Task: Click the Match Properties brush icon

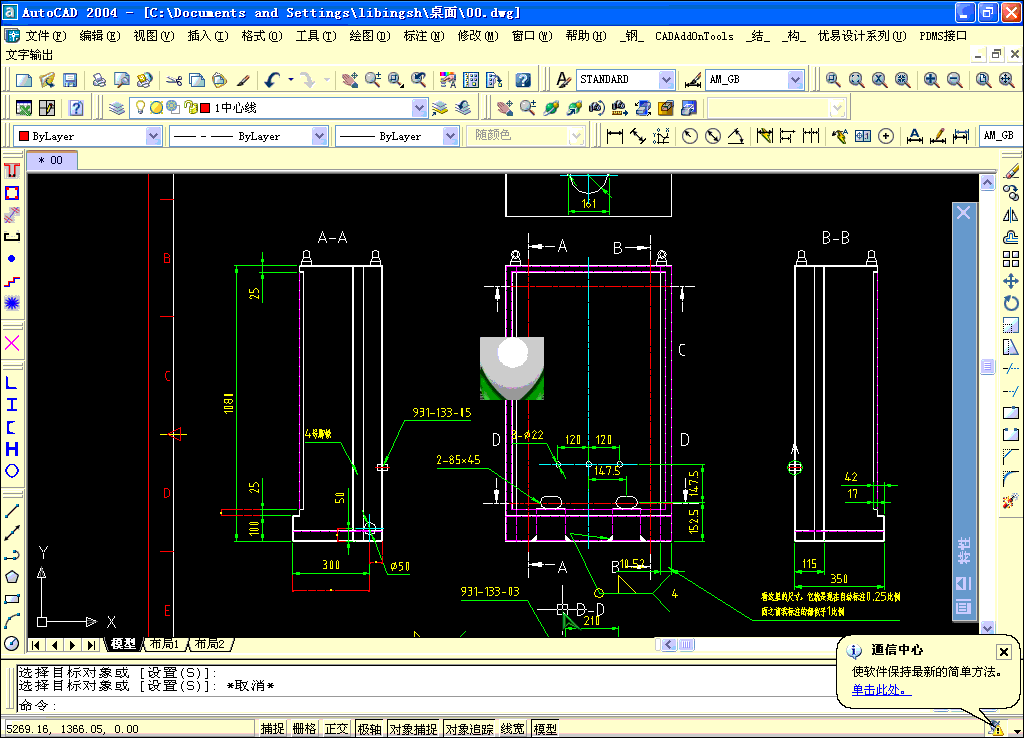Action: (243, 80)
